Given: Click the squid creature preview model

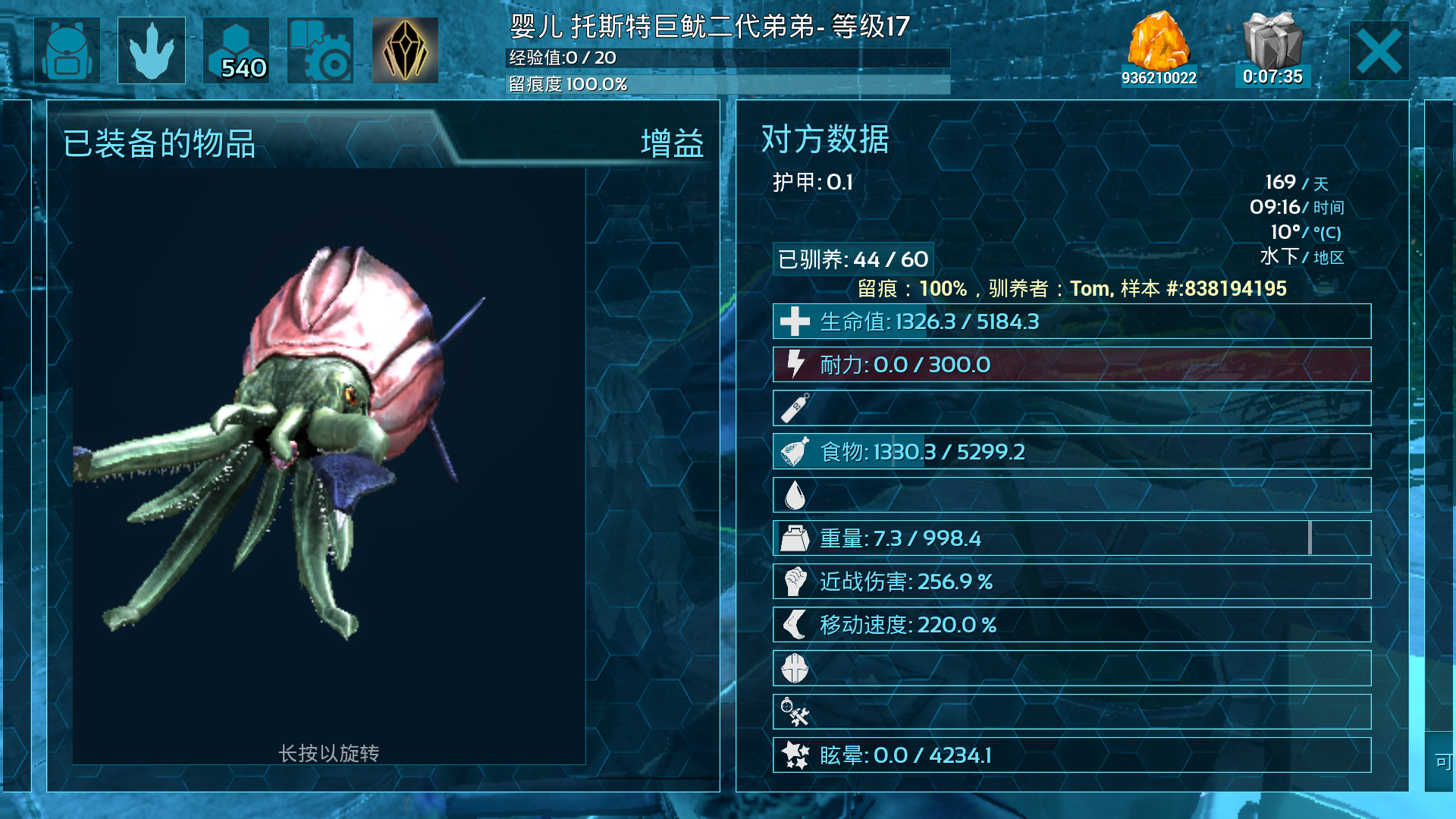Looking at the screenshot, I should (x=281, y=440).
